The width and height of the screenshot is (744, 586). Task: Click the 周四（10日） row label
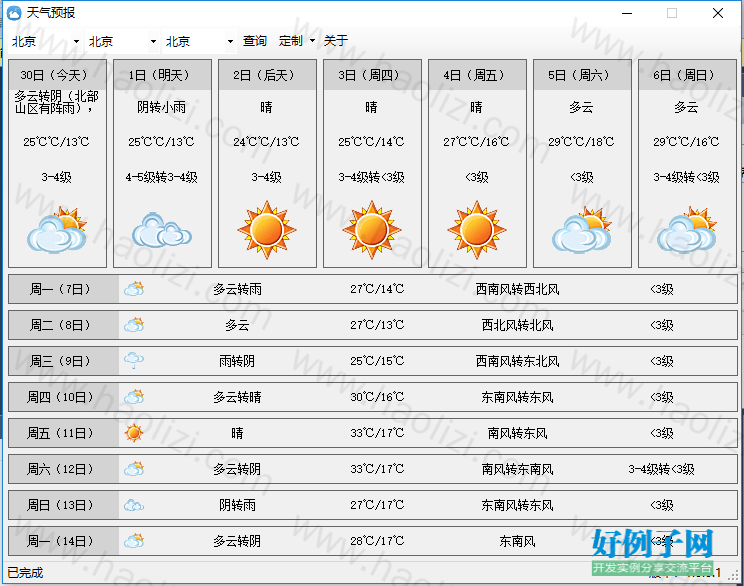pyautogui.click(x=64, y=397)
